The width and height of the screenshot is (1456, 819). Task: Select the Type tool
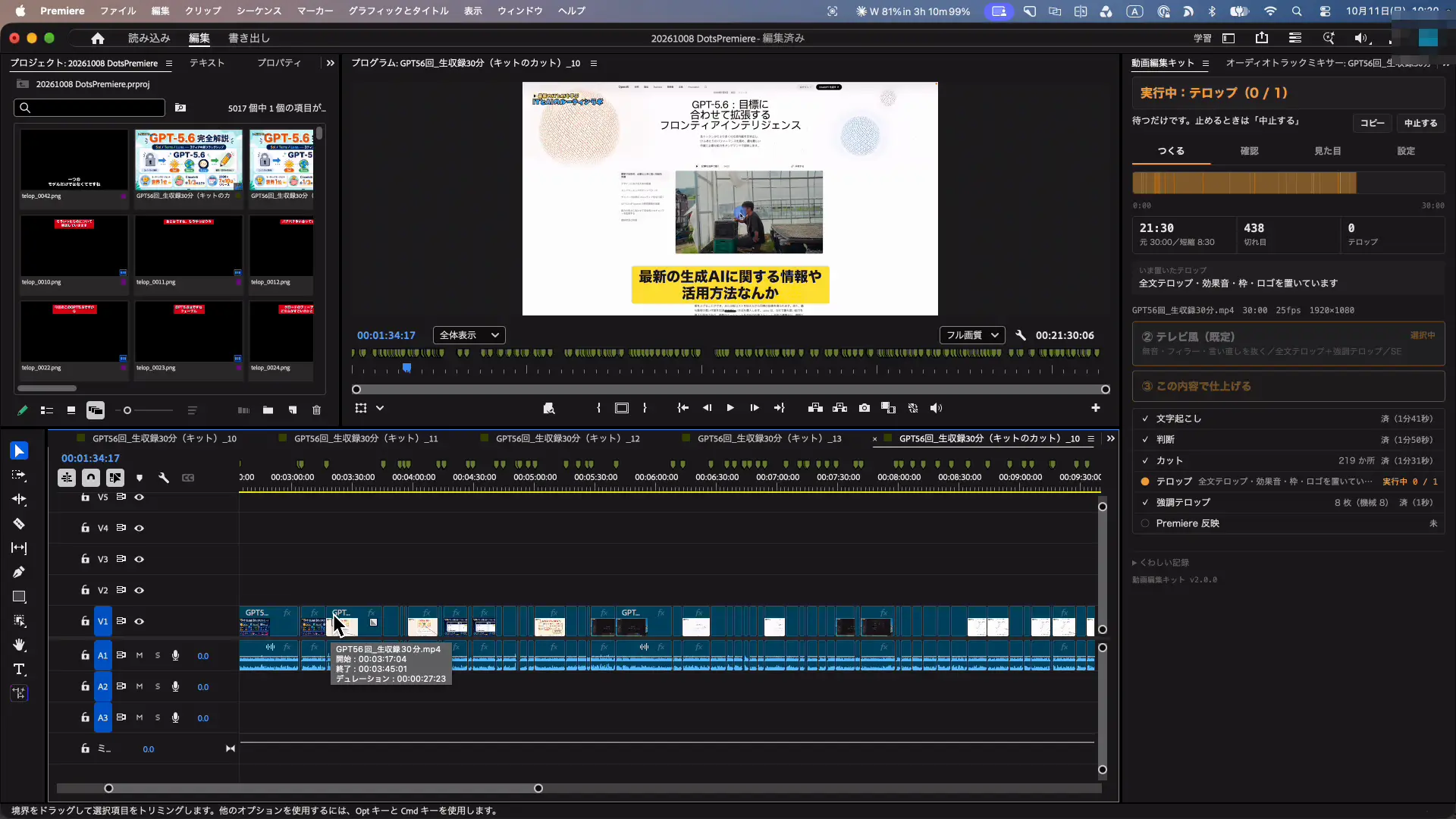19,670
